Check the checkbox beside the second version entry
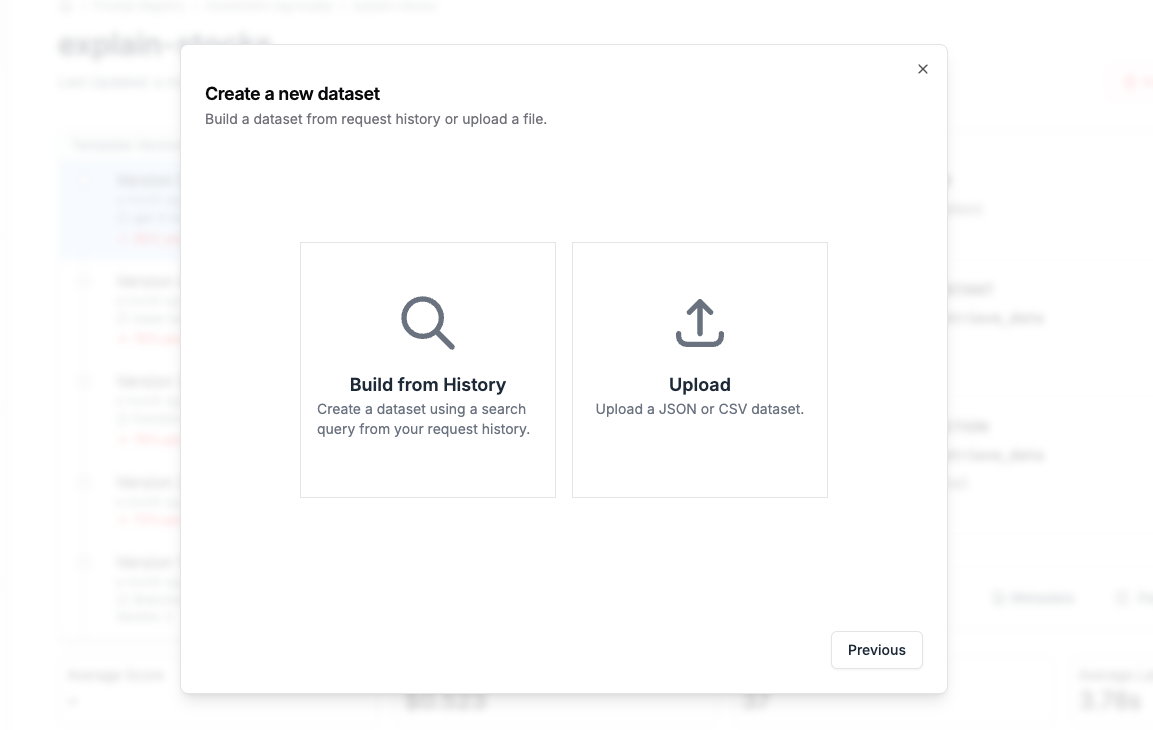1153x730 pixels. click(84, 281)
